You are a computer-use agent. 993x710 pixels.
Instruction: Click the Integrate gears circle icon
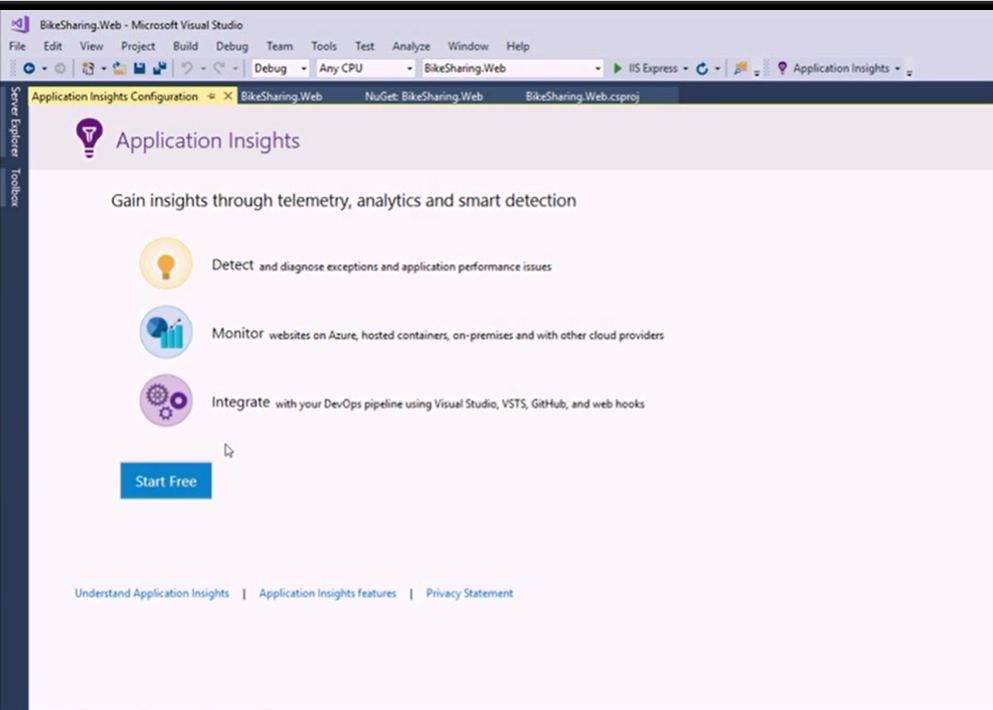[x=166, y=400]
